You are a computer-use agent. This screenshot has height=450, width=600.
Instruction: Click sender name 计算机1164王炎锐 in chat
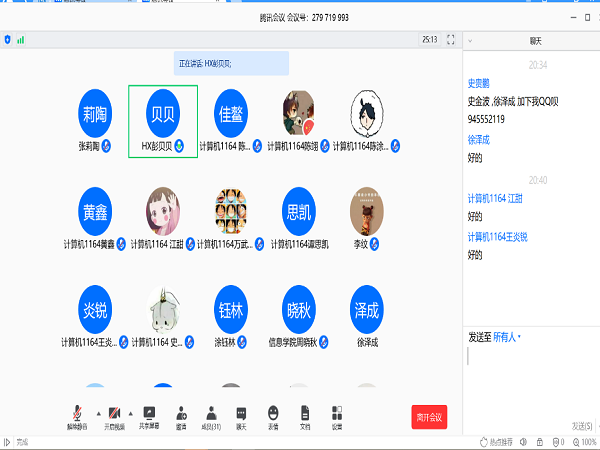497,237
